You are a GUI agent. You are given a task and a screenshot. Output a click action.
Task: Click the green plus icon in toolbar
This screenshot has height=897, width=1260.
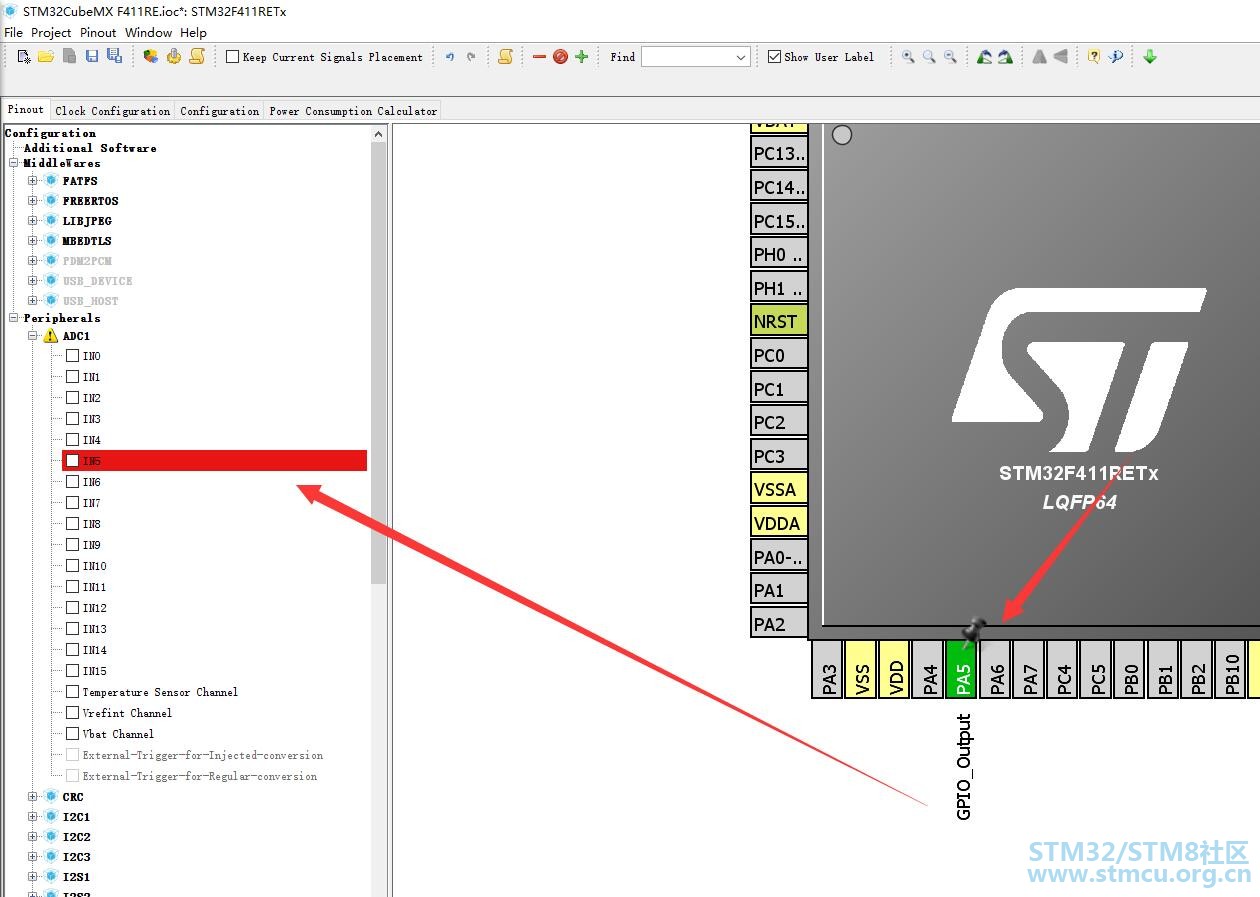[x=581, y=57]
